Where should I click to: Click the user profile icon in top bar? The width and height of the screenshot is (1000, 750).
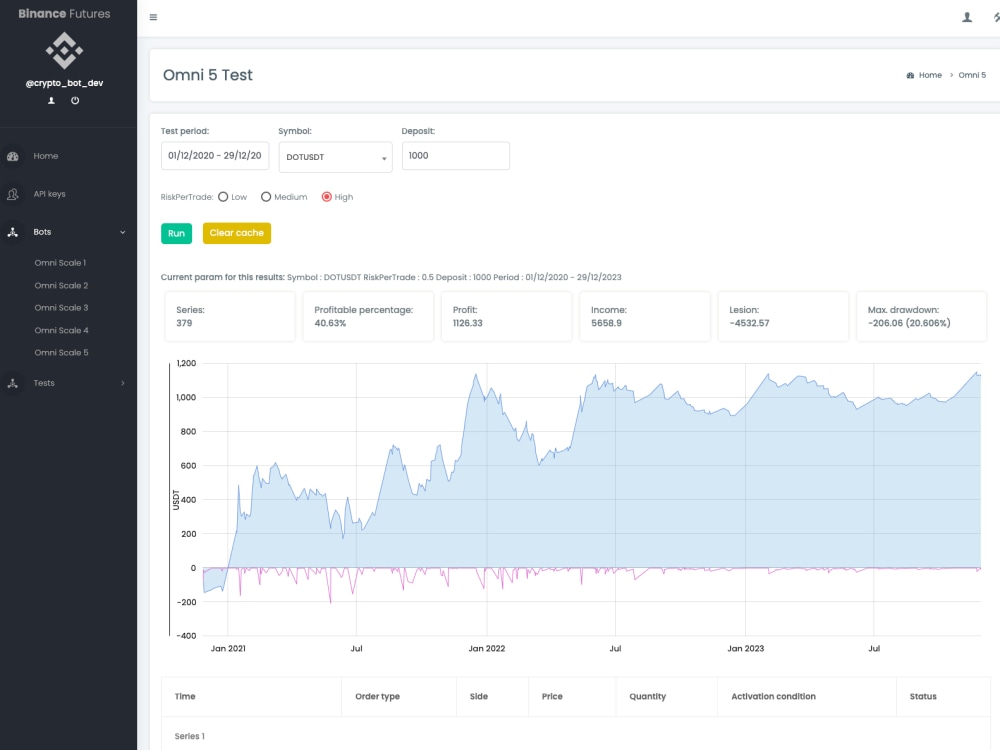click(966, 17)
